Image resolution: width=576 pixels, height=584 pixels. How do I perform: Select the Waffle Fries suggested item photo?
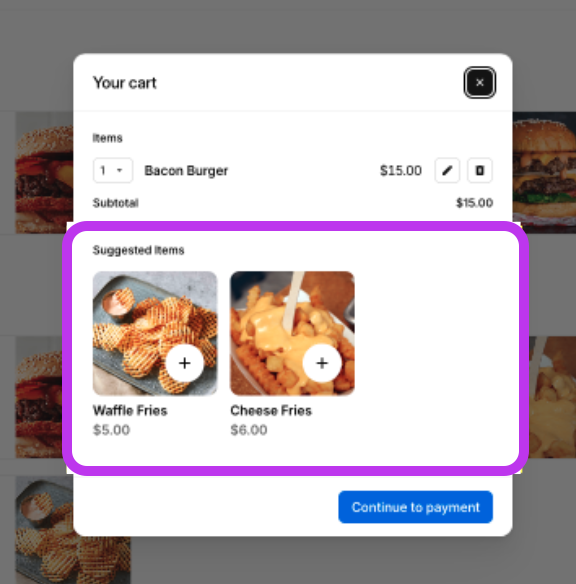coord(155,333)
